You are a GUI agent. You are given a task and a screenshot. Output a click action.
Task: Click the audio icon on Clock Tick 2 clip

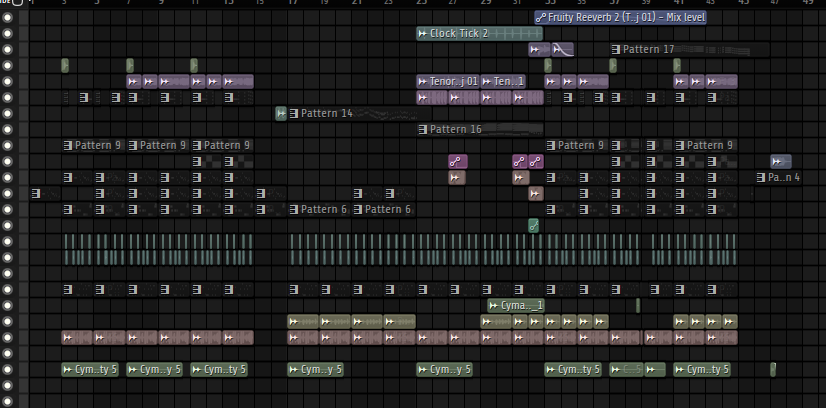[x=422, y=34]
